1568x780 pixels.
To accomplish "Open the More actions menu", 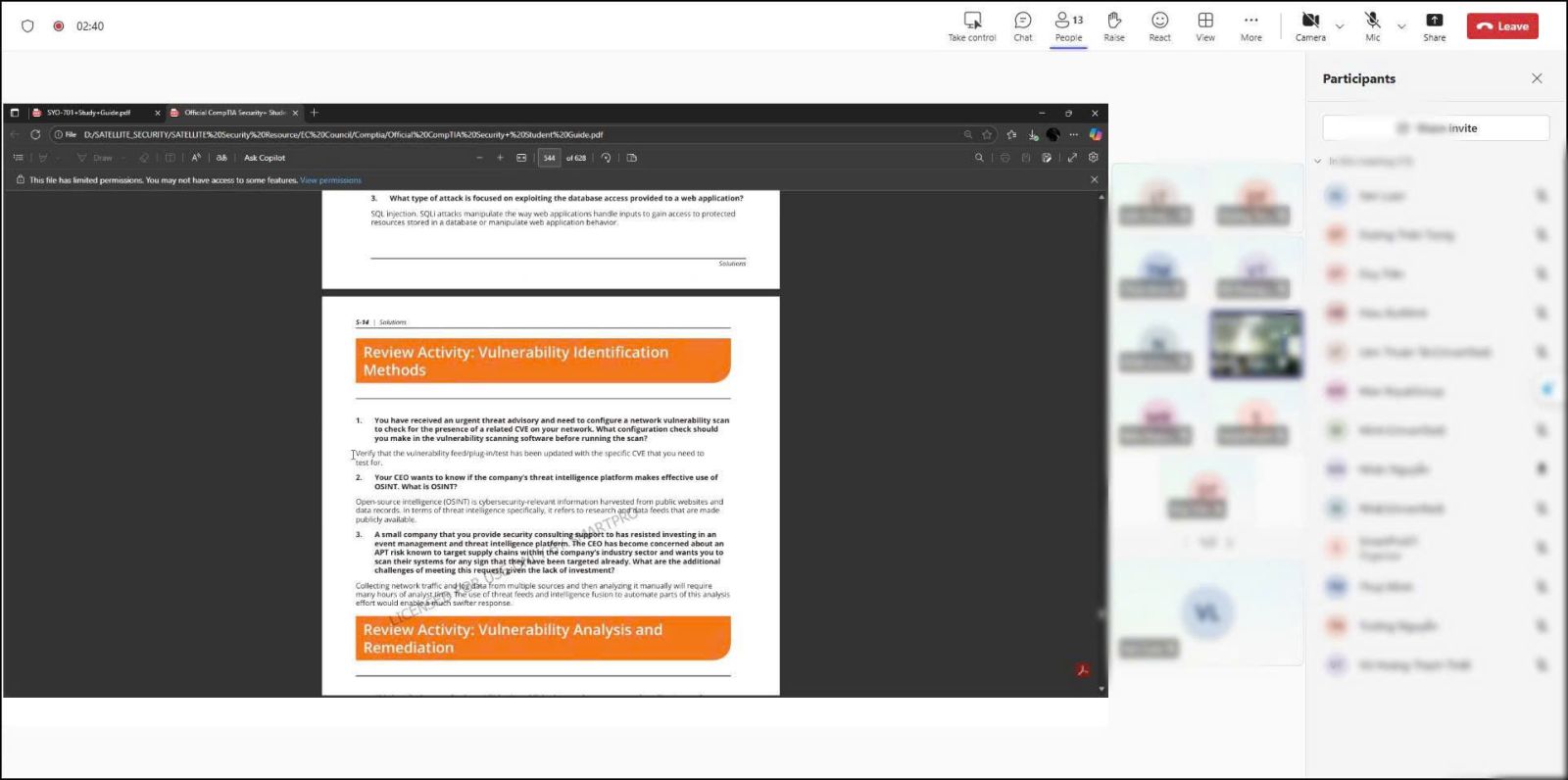I will (x=1250, y=25).
